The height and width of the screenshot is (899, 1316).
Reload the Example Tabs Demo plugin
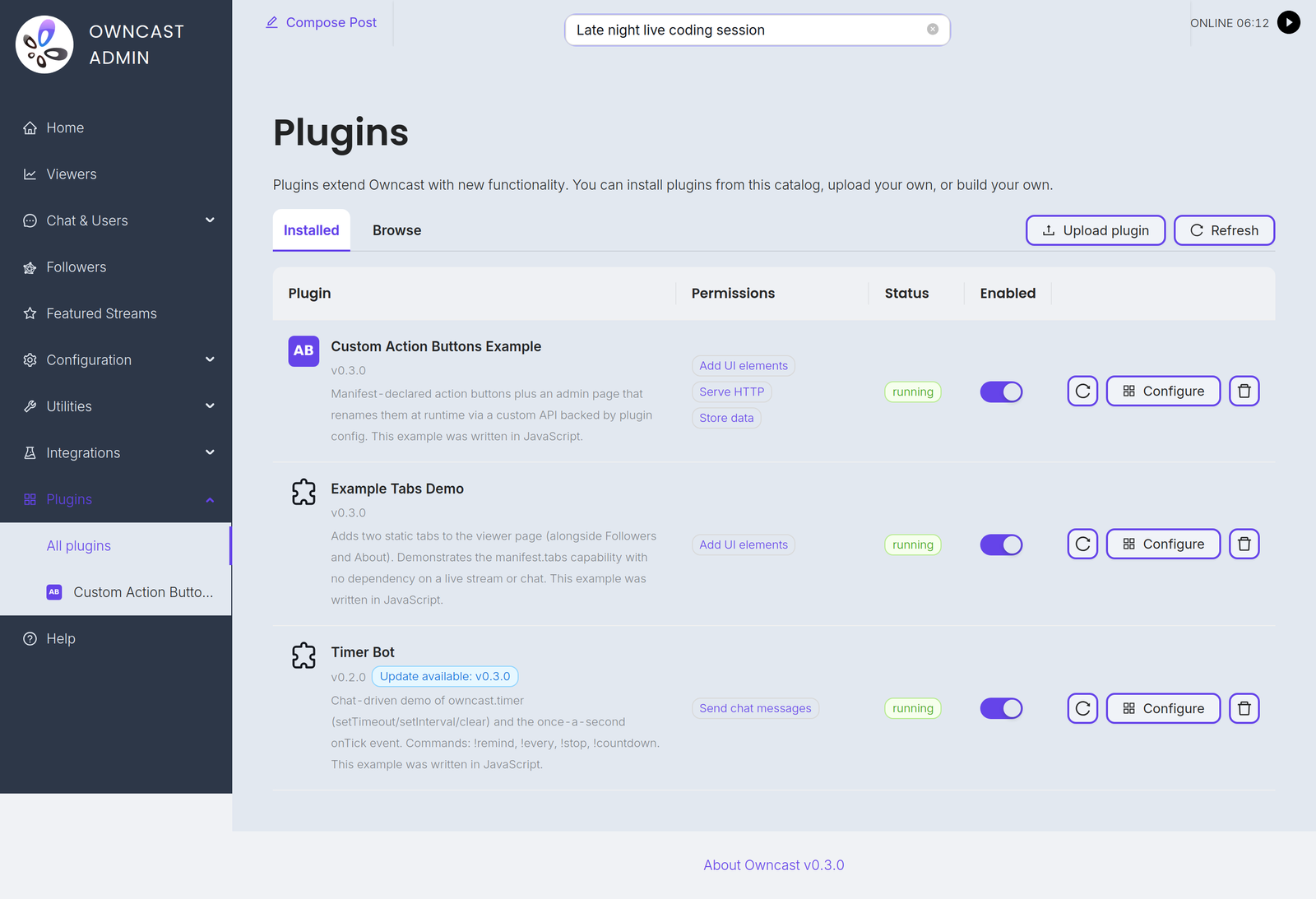tap(1082, 544)
